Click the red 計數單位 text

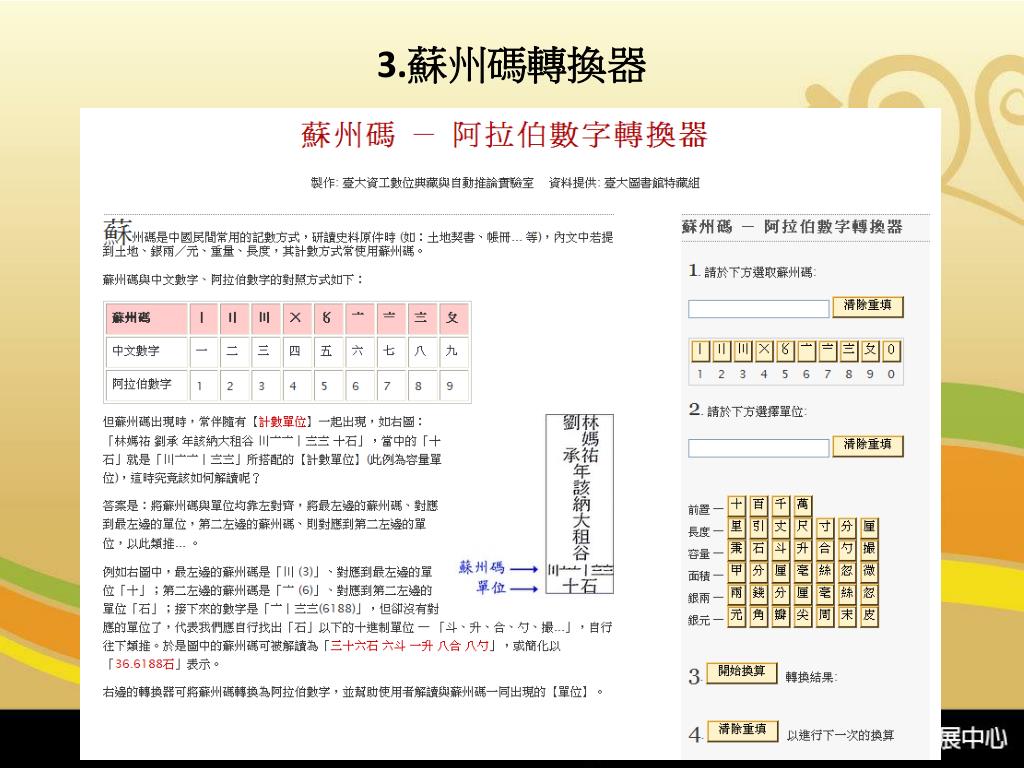click(282, 422)
